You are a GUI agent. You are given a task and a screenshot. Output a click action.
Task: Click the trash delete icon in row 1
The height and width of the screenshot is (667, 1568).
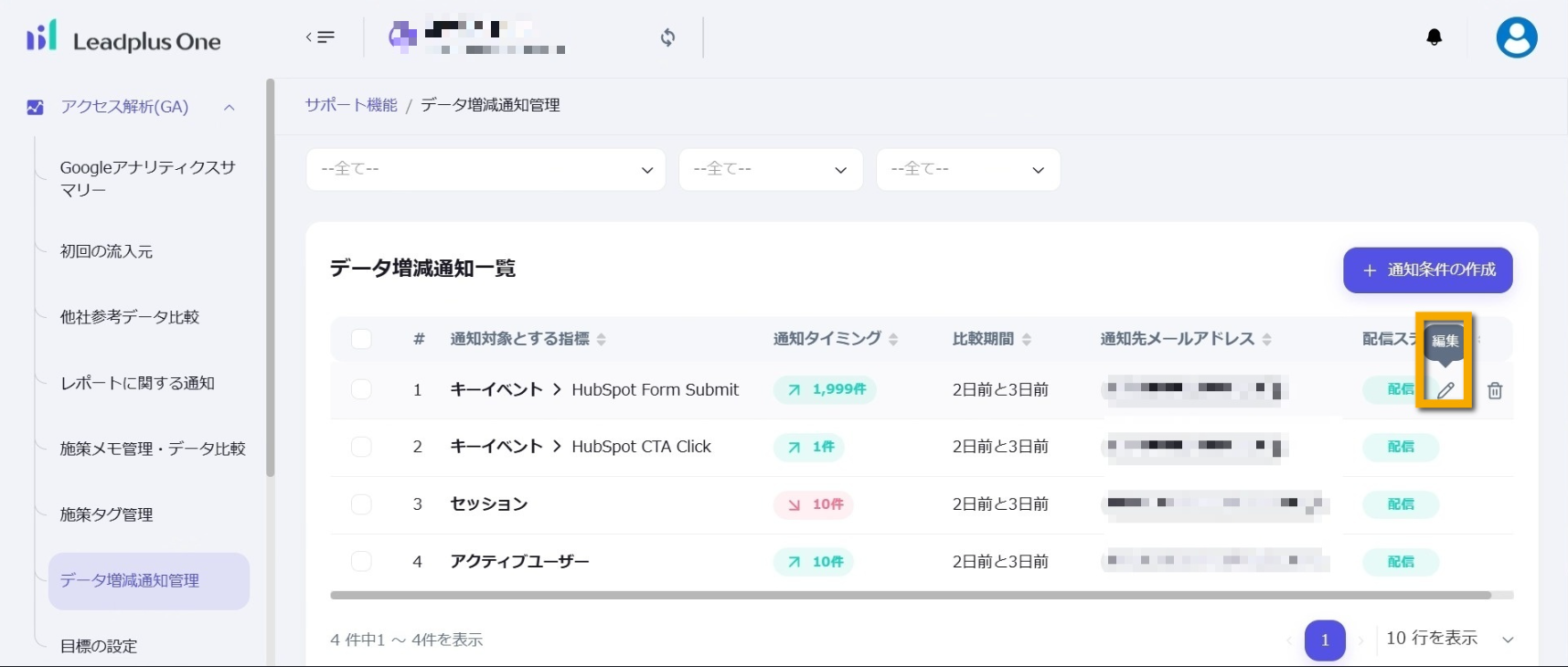pos(1495,390)
